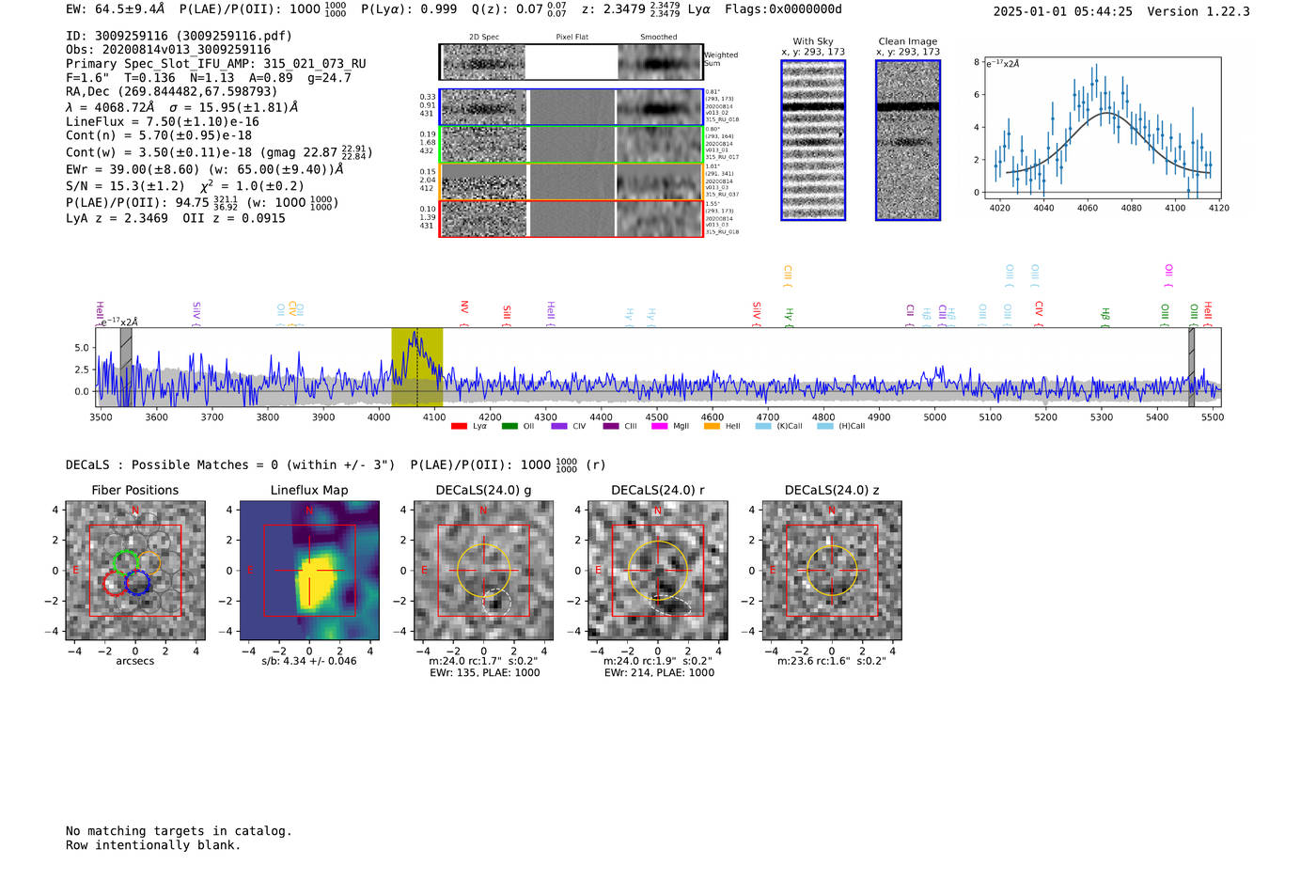Open the DECaLS(24.0) g image
This screenshot has height=896, width=1316.
pyautogui.click(x=484, y=571)
